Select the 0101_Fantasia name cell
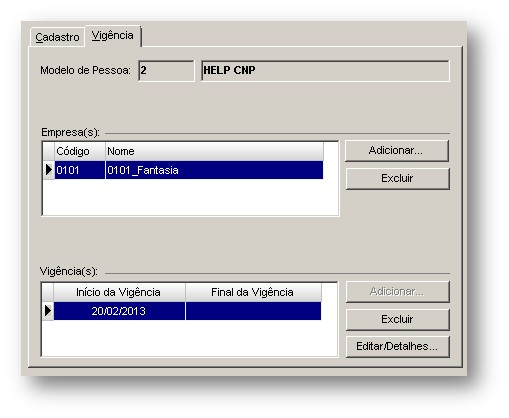Viewport: 509px width, 418px height. click(x=214, y=170)
